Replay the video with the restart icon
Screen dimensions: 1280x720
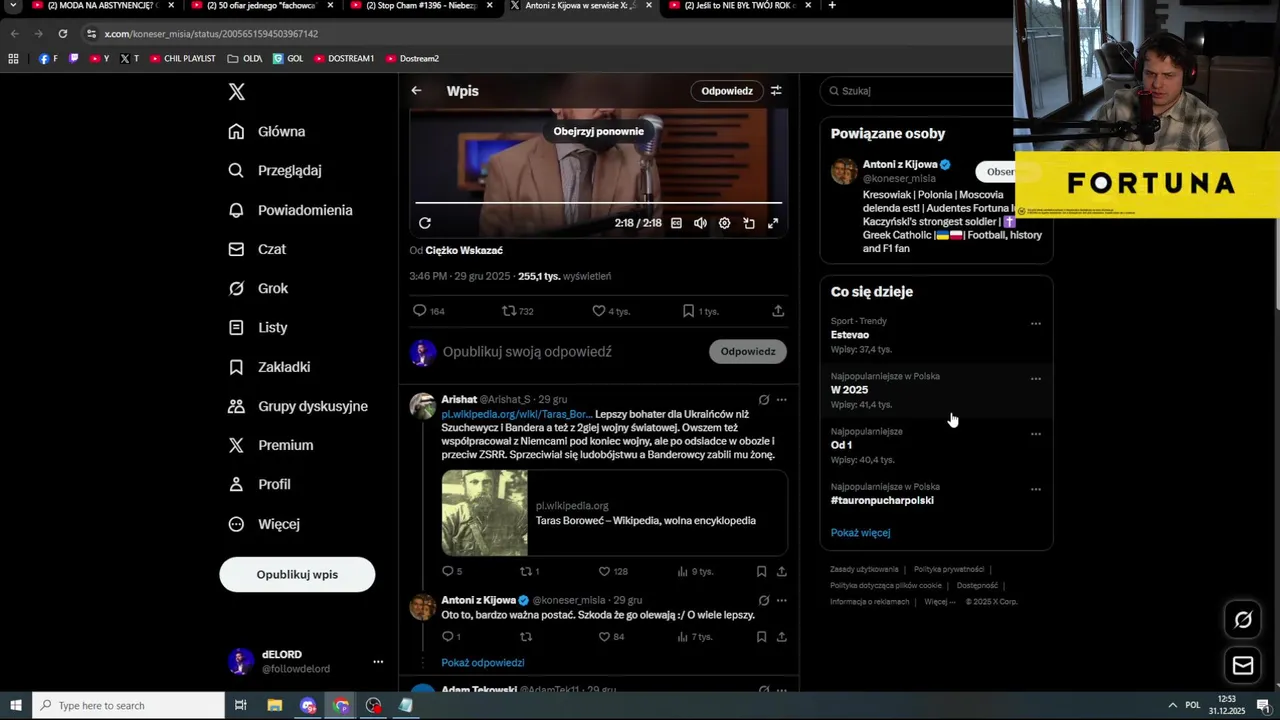[x=425, y=223]
